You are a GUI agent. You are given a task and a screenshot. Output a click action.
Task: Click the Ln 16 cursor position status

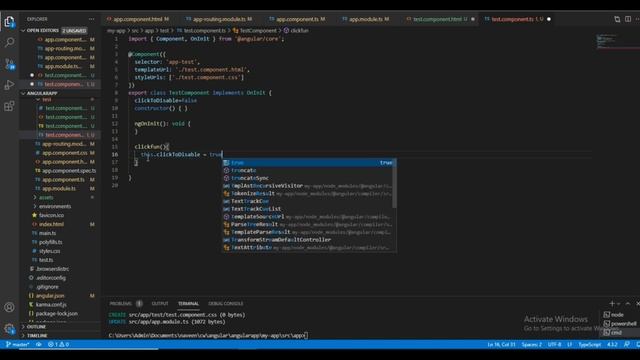tap(501, 344)
